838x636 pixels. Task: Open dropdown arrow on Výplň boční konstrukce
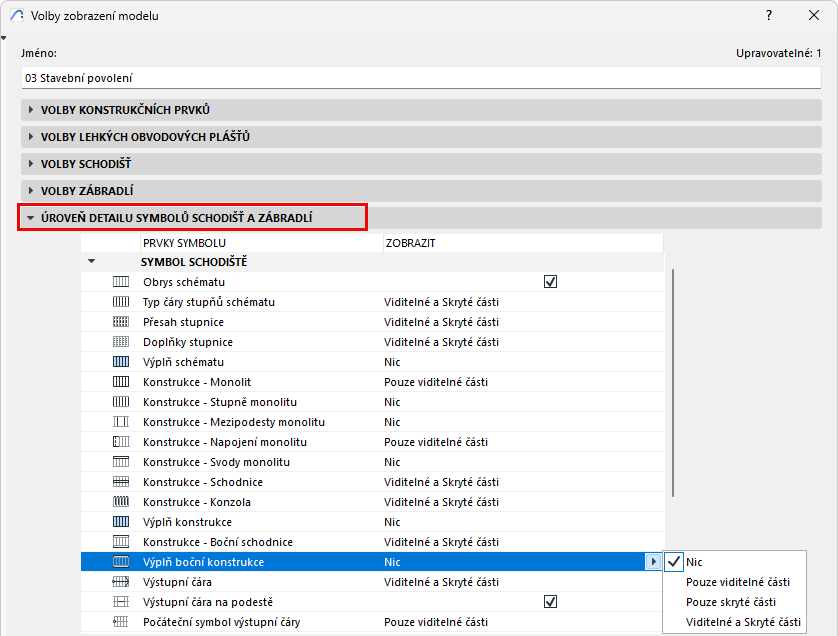click(653, 562)
